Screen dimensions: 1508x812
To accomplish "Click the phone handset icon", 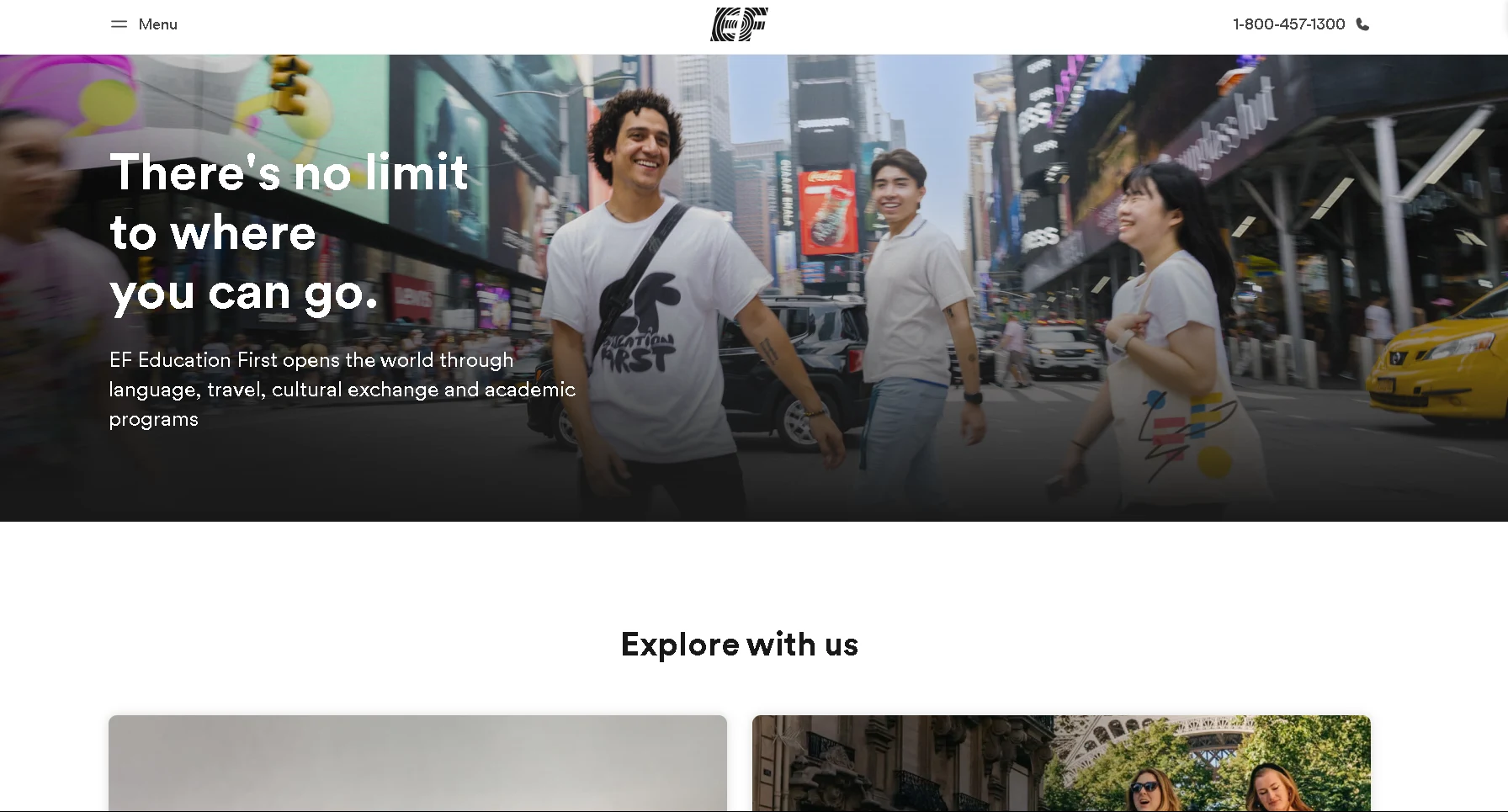I will coord(1362,24).
